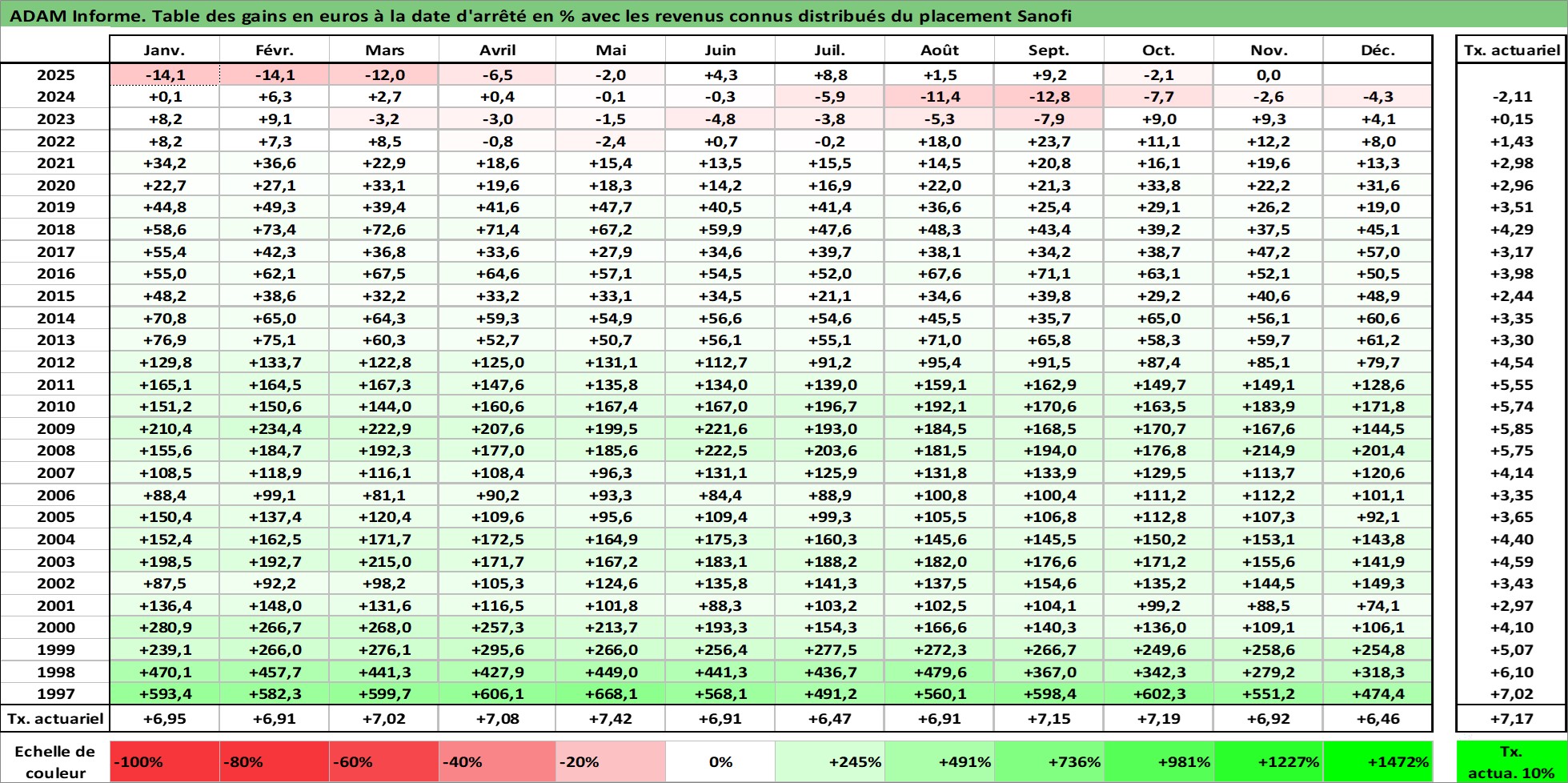Select the Déc. column header

click(x=1378, y=50)
